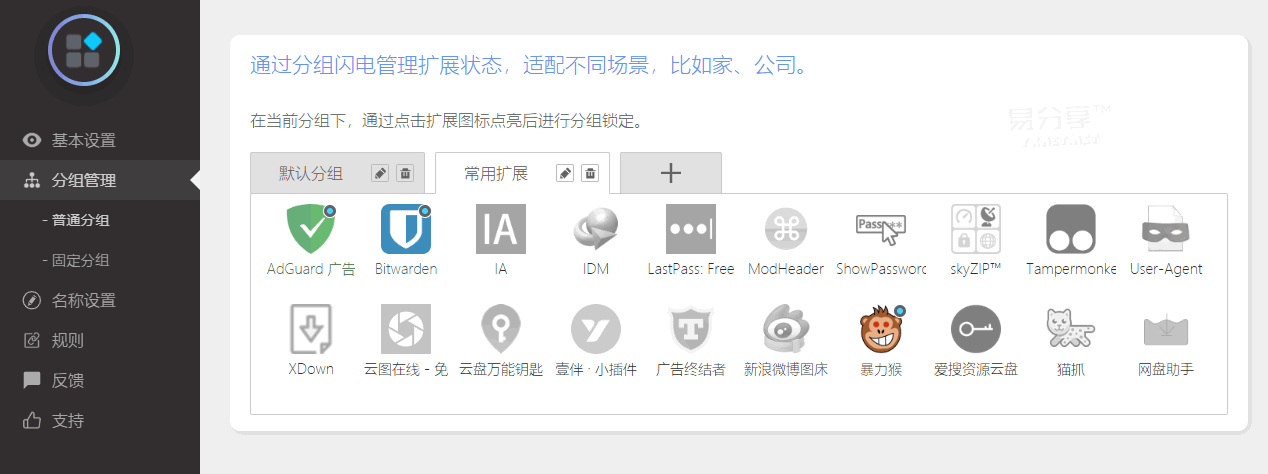
Task: Delete the 常用扩展 group
Action: click(590, 173)
